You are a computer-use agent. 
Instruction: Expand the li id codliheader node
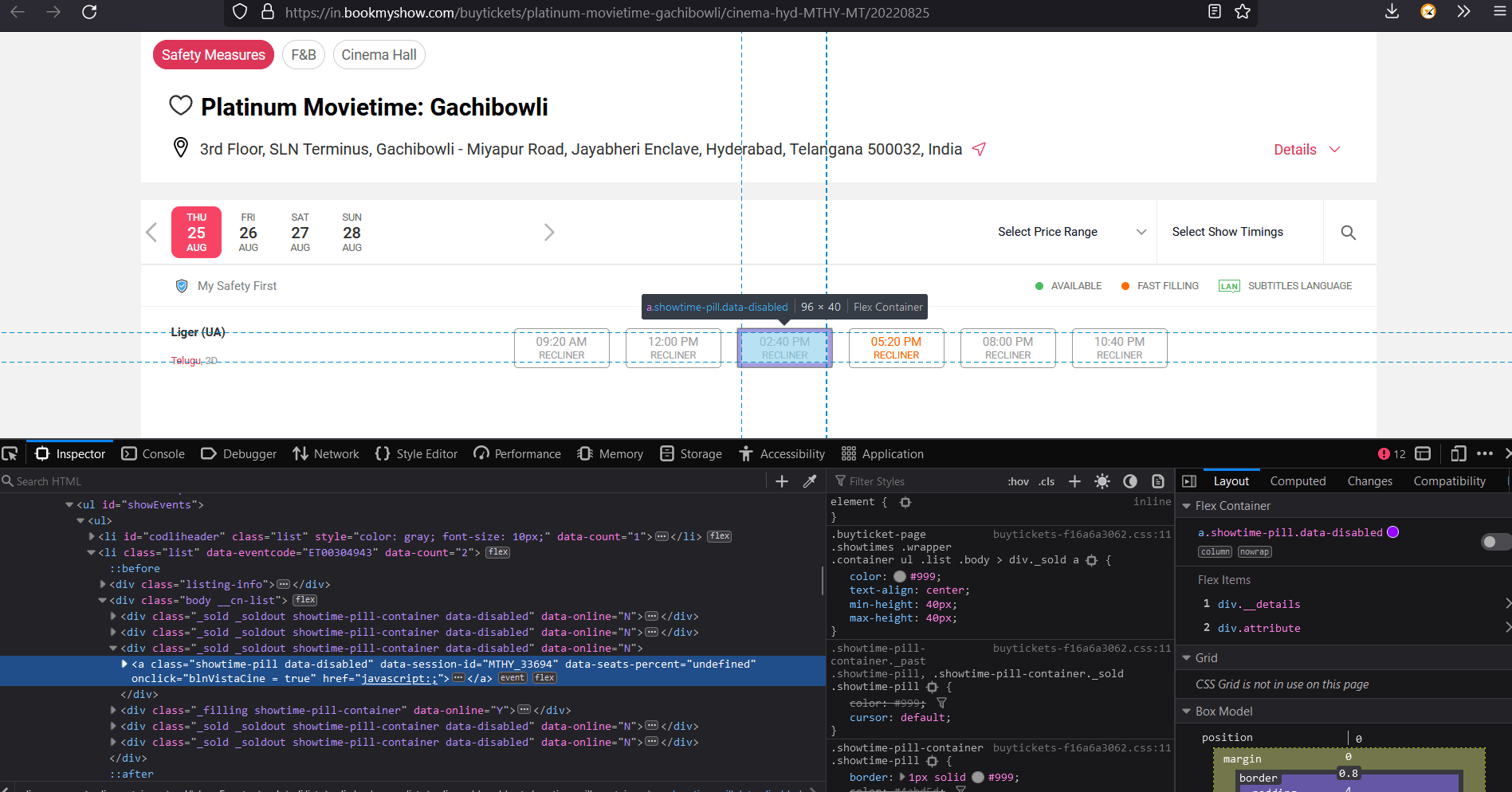point(92,536)
